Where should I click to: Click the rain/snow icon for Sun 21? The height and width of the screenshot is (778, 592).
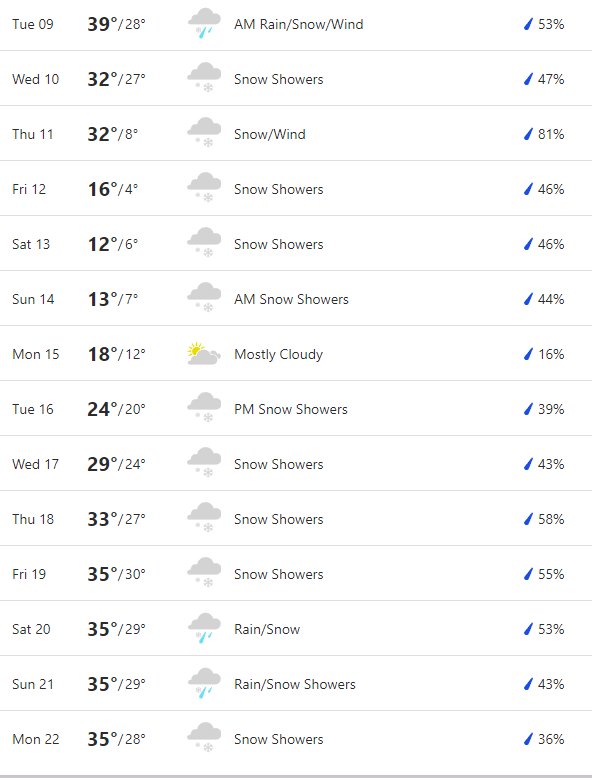[x=204, y=684]
